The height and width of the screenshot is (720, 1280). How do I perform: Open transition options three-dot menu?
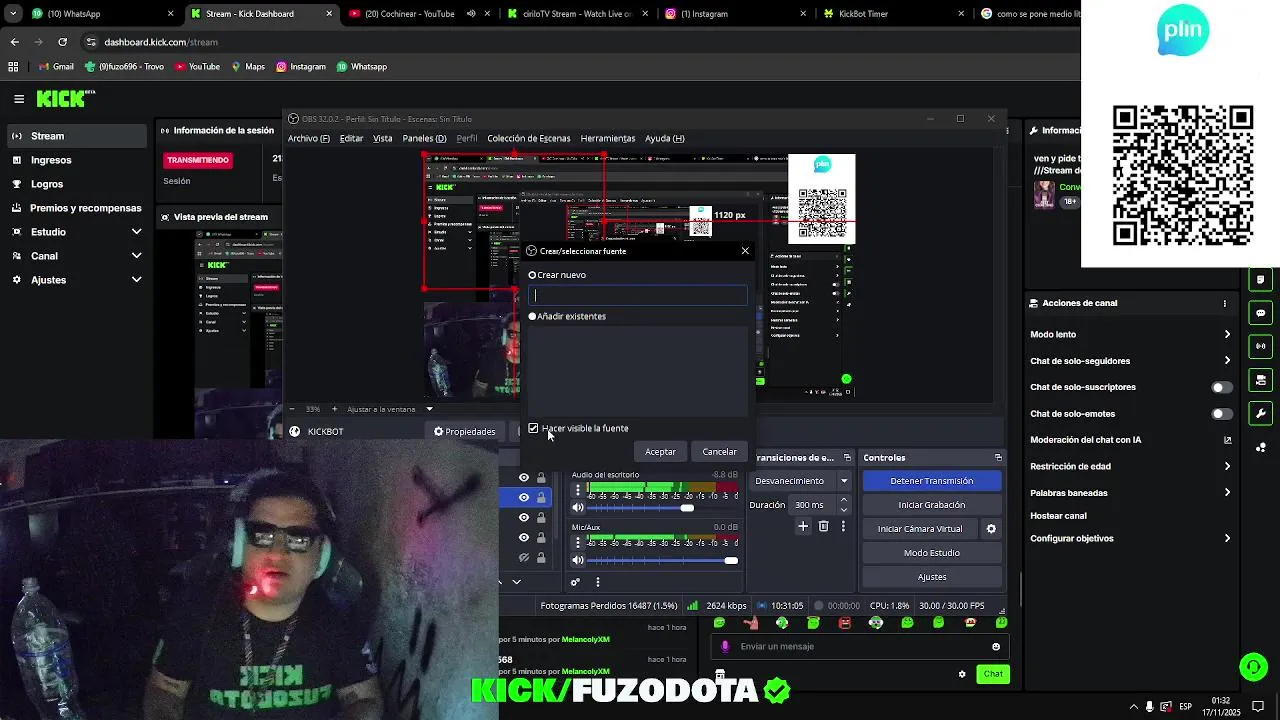coord(844,526)
